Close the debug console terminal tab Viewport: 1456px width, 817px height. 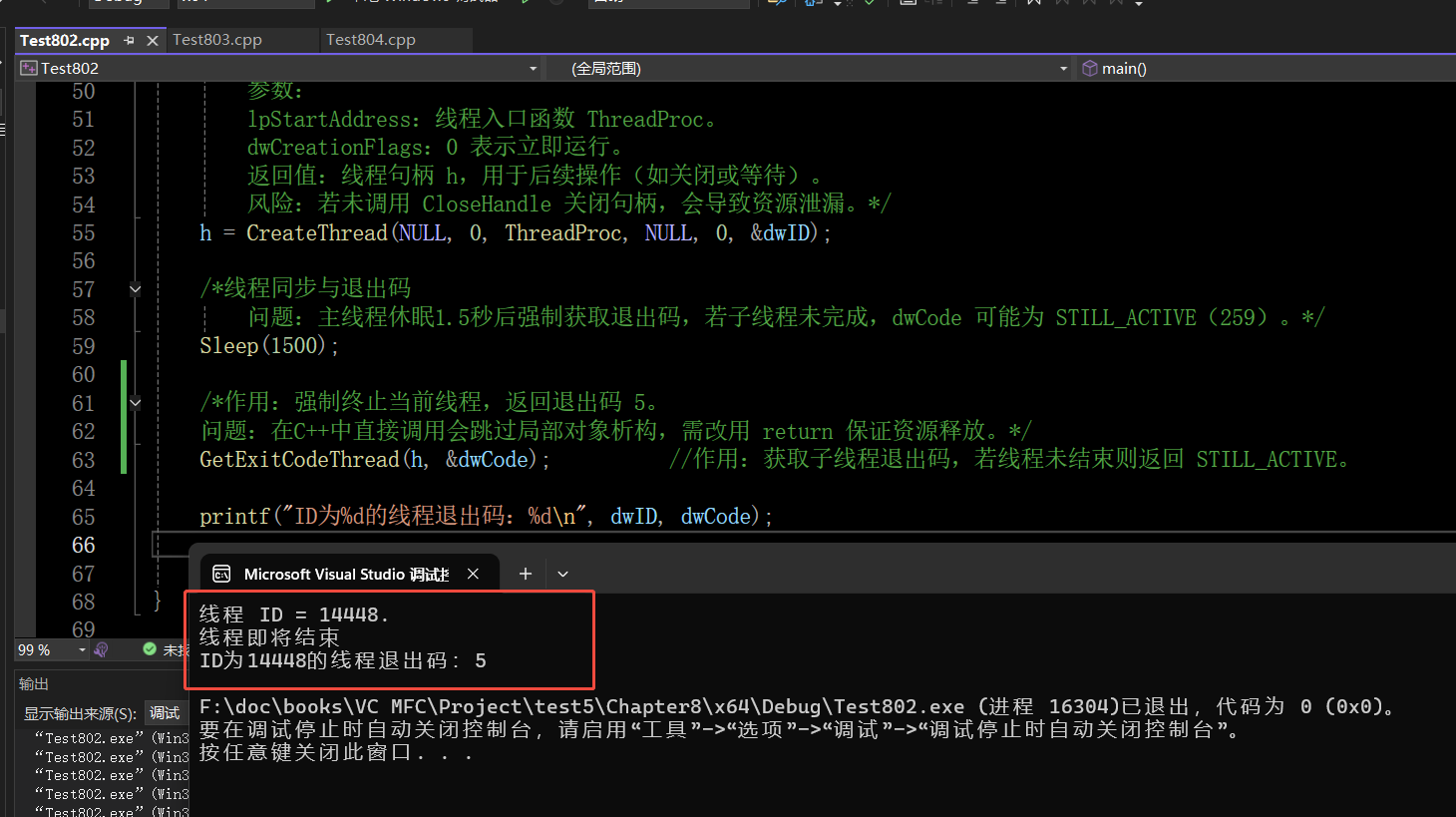(473, 574)
